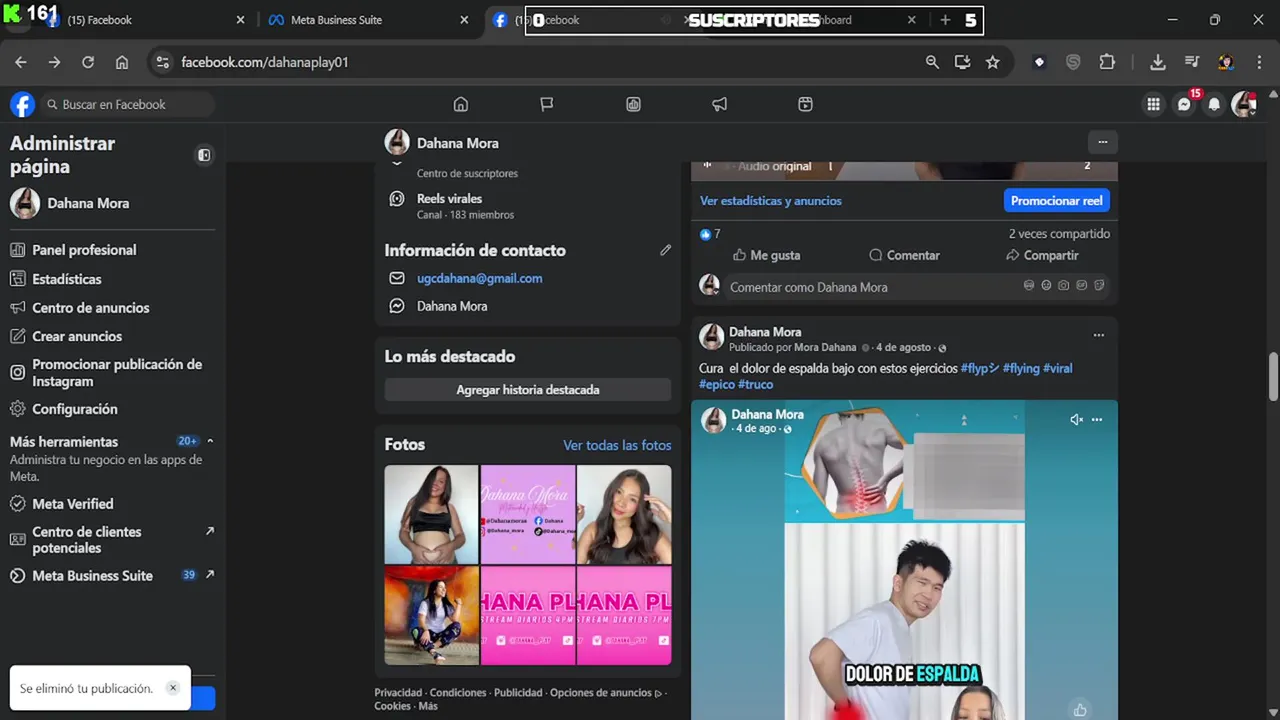Open Chrome downloads icon
Screen dimensions: 1280x720
pyautogui.click(x=1157, y=62)
